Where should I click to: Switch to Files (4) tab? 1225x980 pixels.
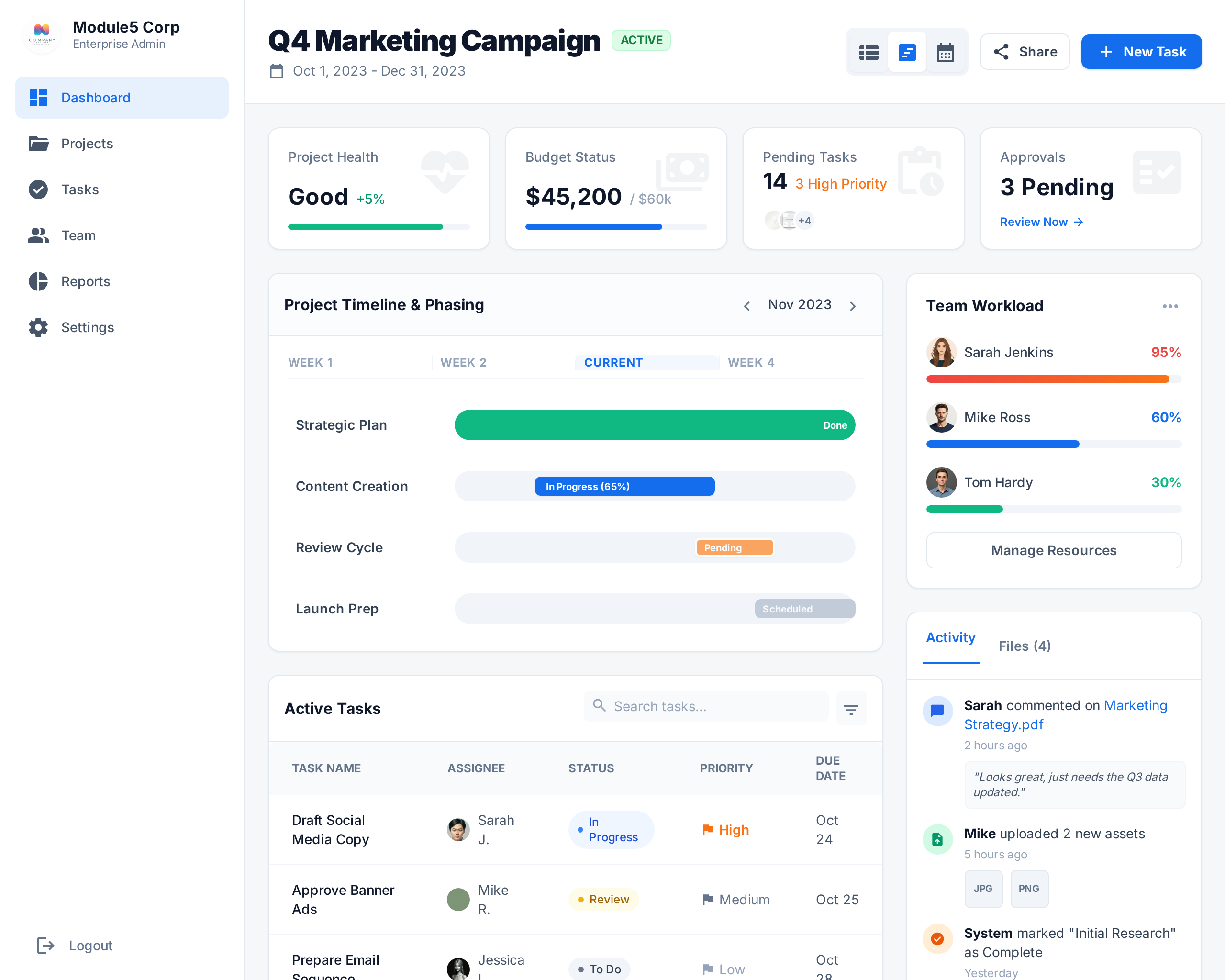coord(1025,646)
